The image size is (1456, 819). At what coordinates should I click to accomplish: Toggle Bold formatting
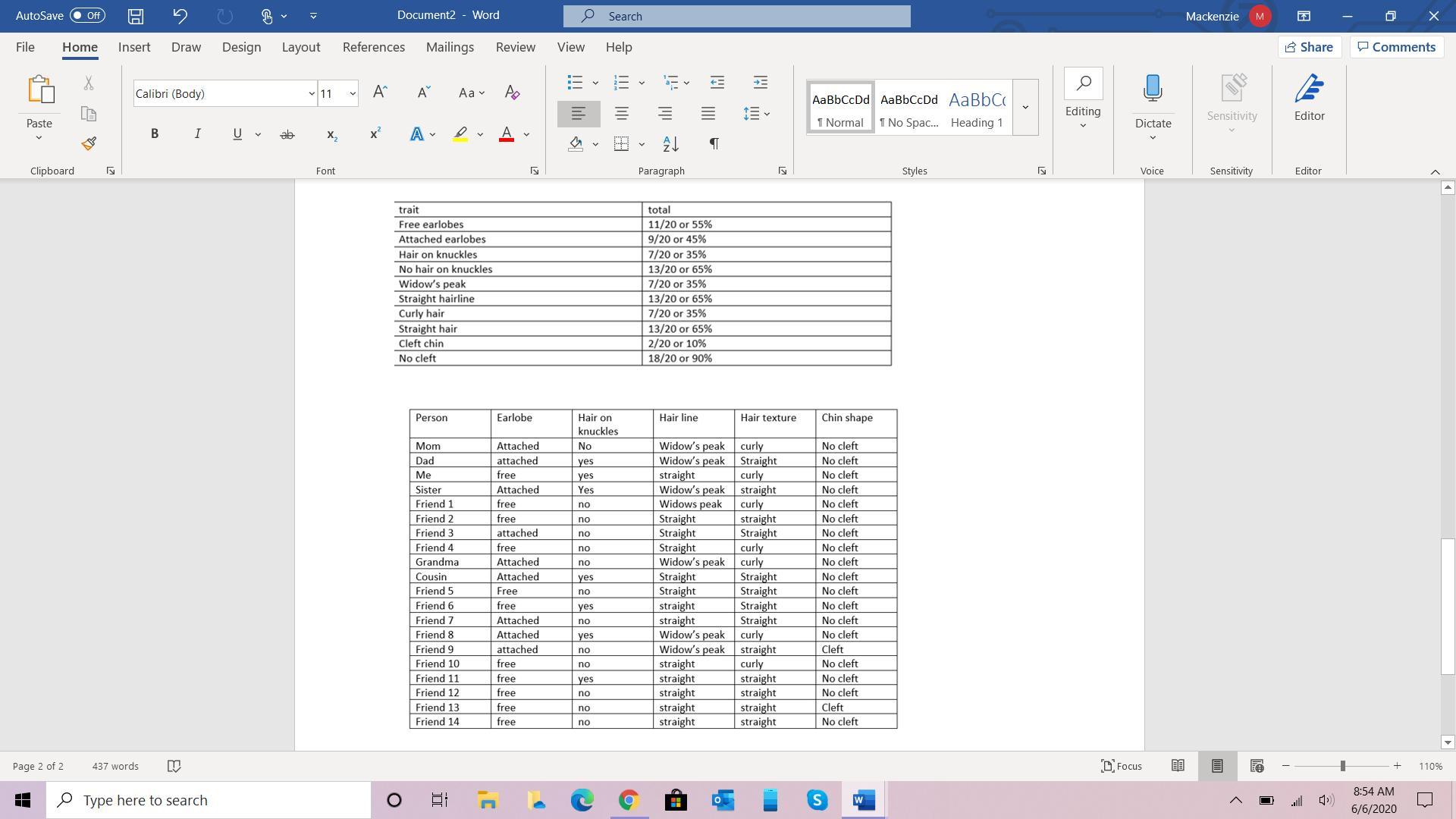pyautogui.click(x=155, y=134)
